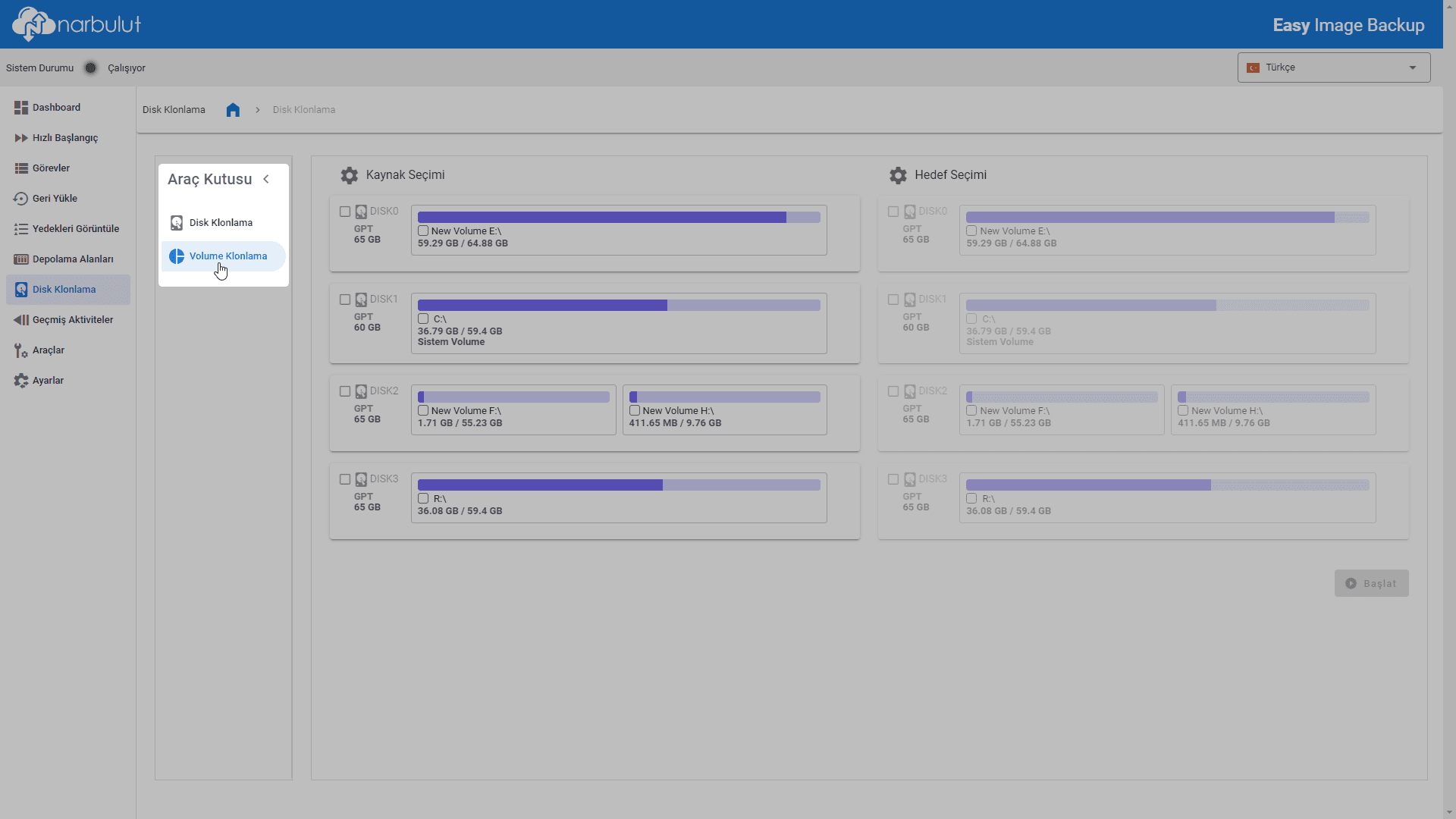The width and height of the screenshot is (1456, 819).
Task: Collapse the Araç Kutusu panel chevron
Action: point(266,179)
